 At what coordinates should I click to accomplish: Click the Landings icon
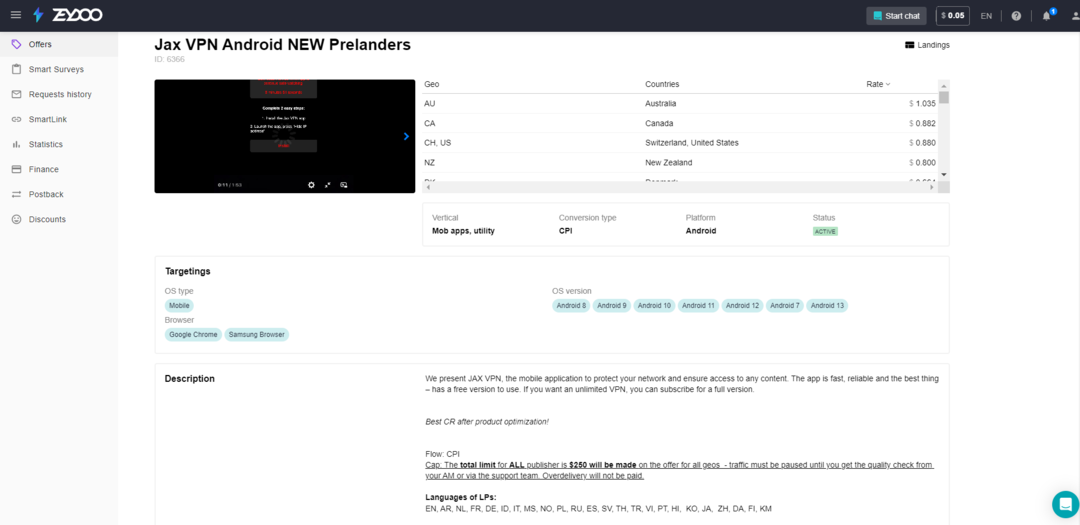coord(909,45)
